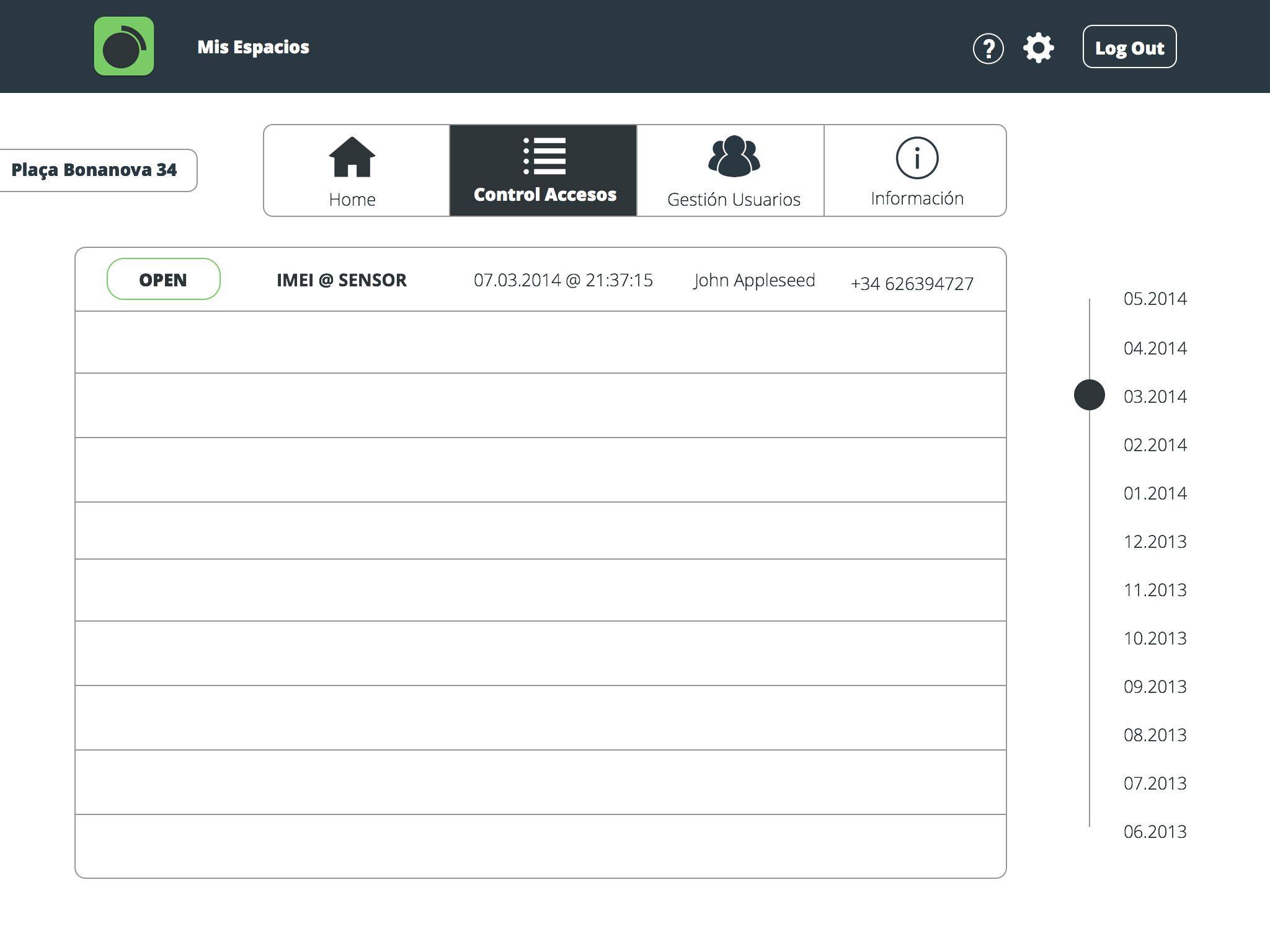This screenshot has width=1270, height=952.
Task: Click the timeline slider handle at 03.2014
Action: pos(1089,395)
